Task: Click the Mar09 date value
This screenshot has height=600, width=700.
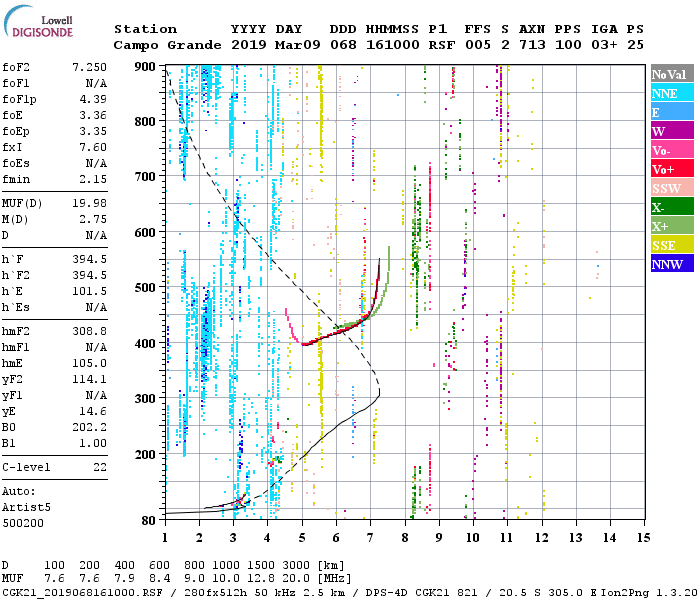Action: tap(298, 45)
